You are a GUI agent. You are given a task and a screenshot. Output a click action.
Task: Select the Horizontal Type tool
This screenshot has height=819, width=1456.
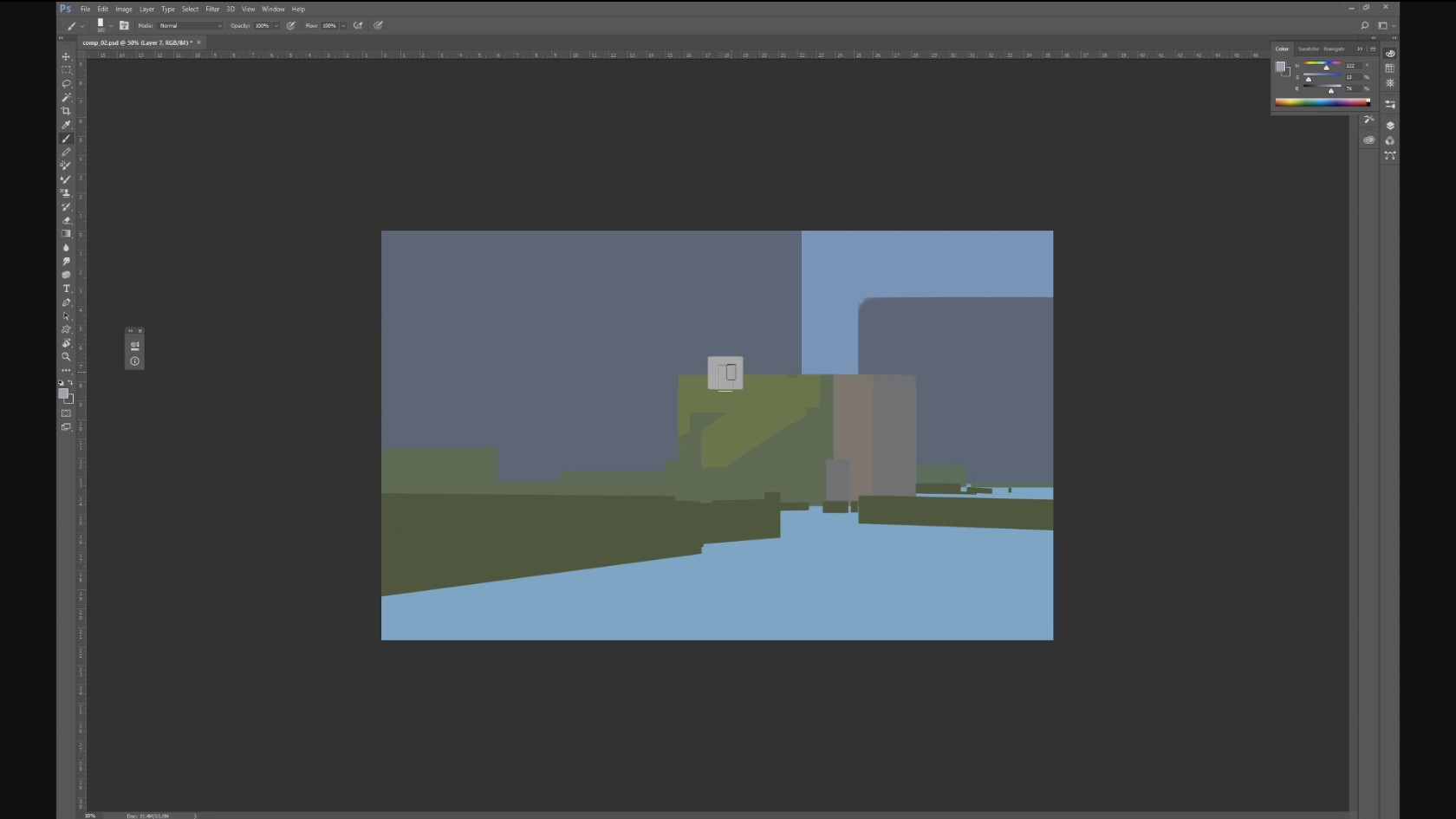(x=66, y=289)
